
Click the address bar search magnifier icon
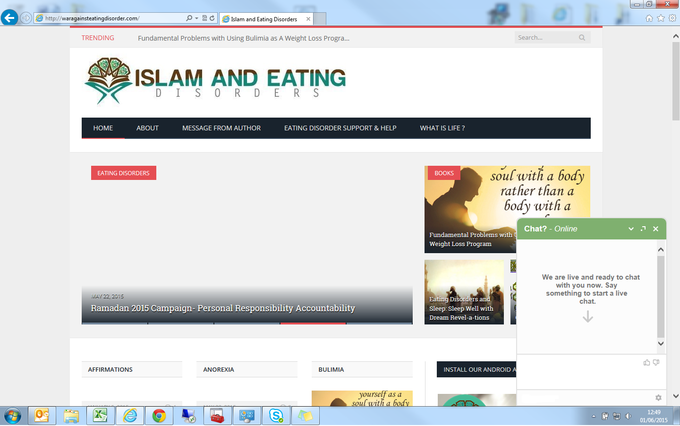pyautogui.click(x=189, y=18)
